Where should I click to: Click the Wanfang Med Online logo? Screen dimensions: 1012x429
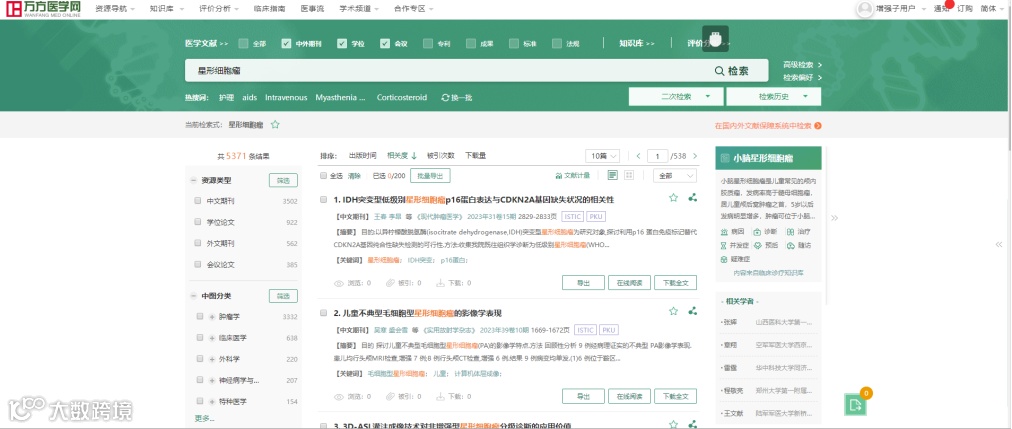43,8
